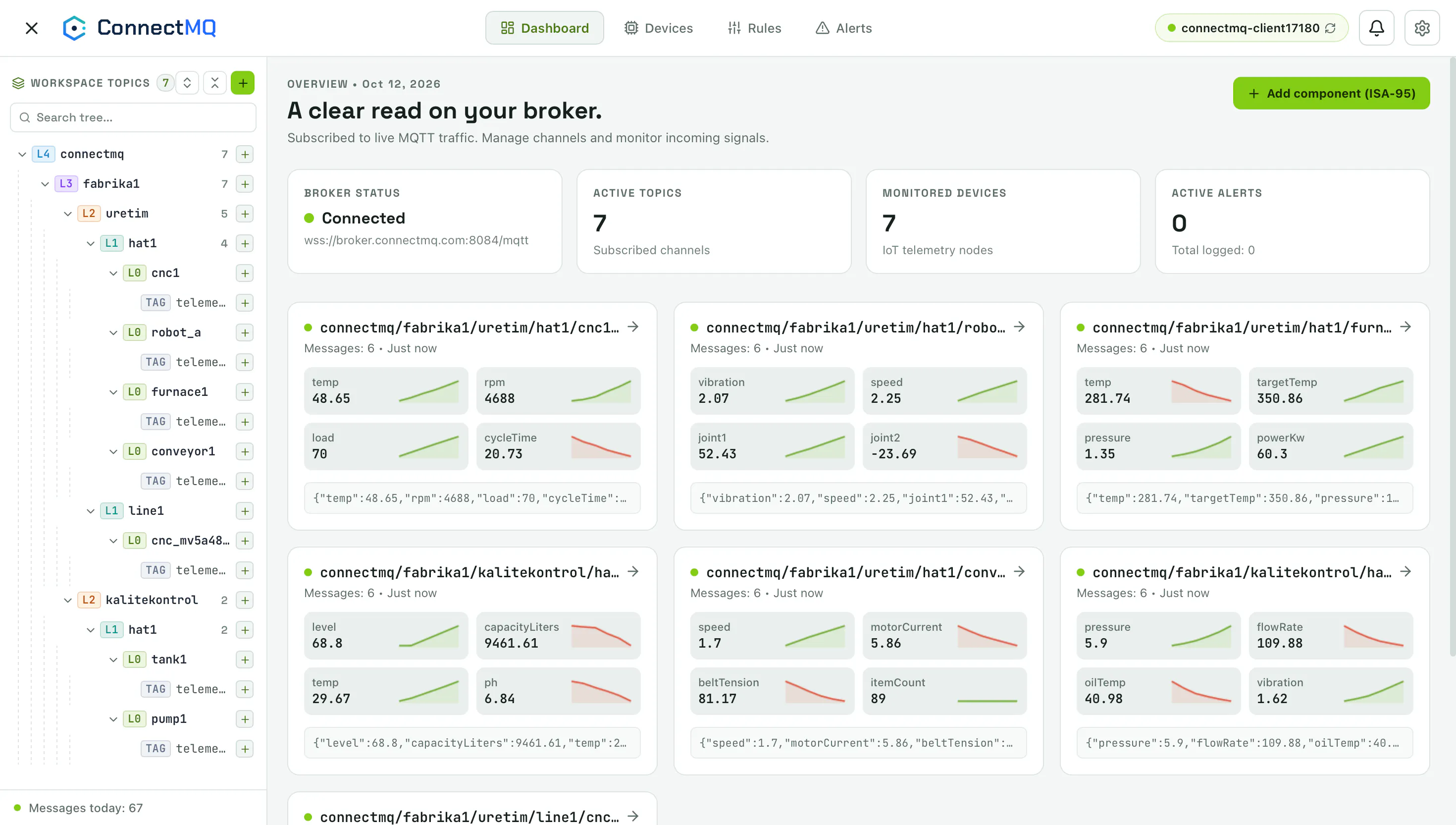The width and height of the screenshot is (1456, 825).
Task: Switch to the Dashboard tab
Action: tap(544, 28)
